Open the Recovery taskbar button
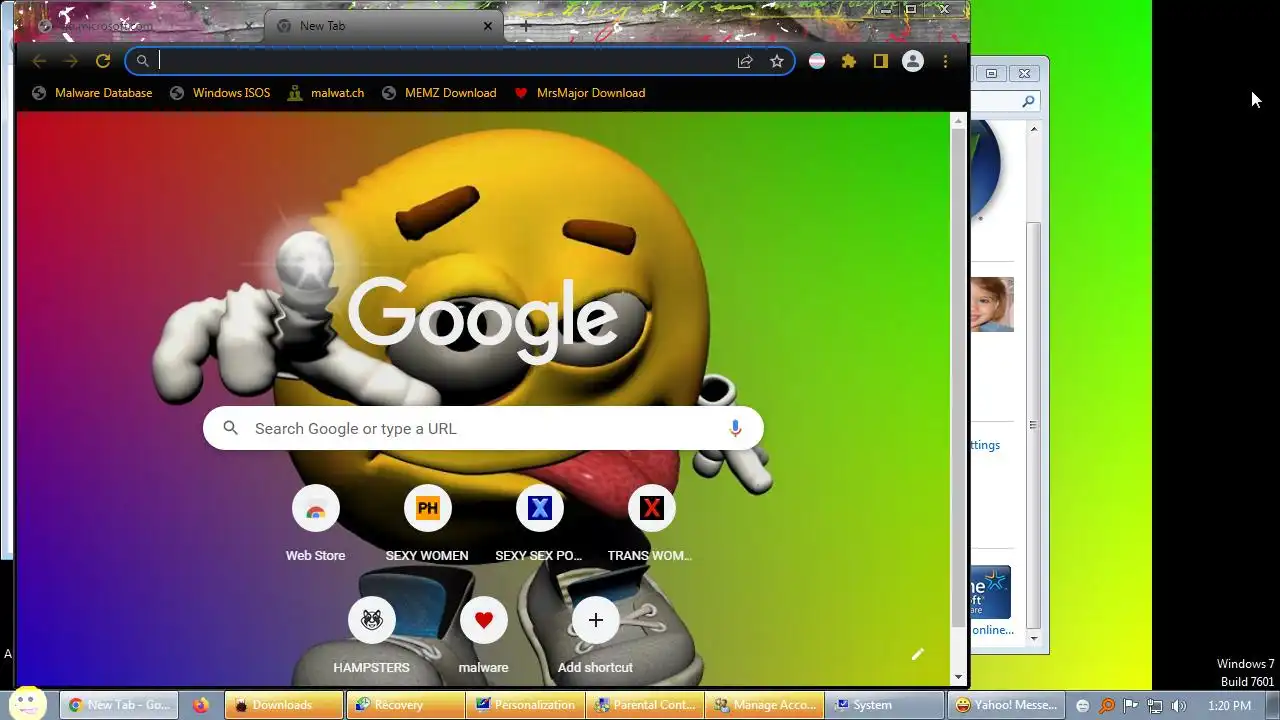This screenshot has width=1280, height=720. point(405,705)
